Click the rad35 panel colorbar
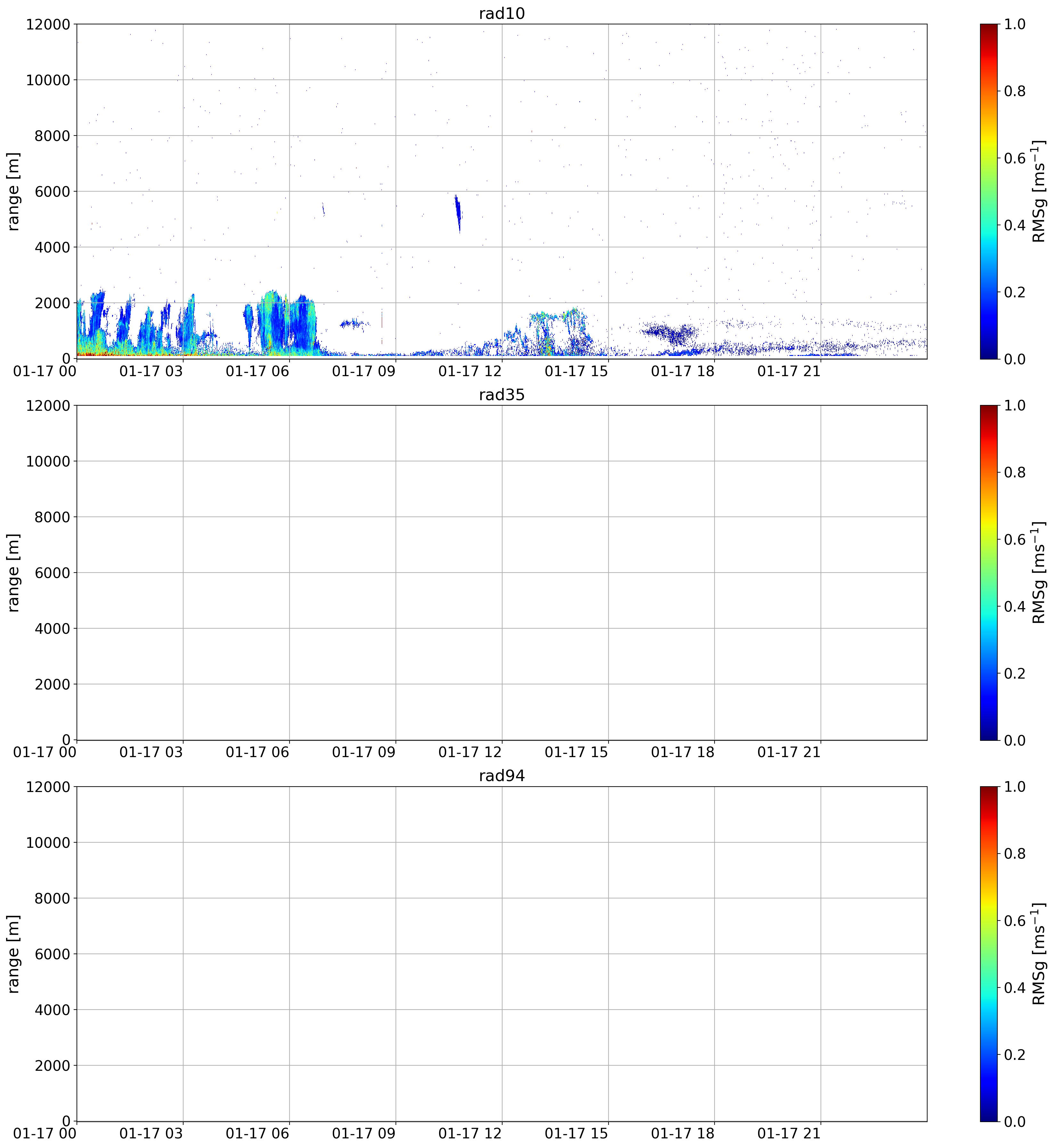Image resolution: width=1055 pixels, height=1148 pixels. (x=989, y=572)
